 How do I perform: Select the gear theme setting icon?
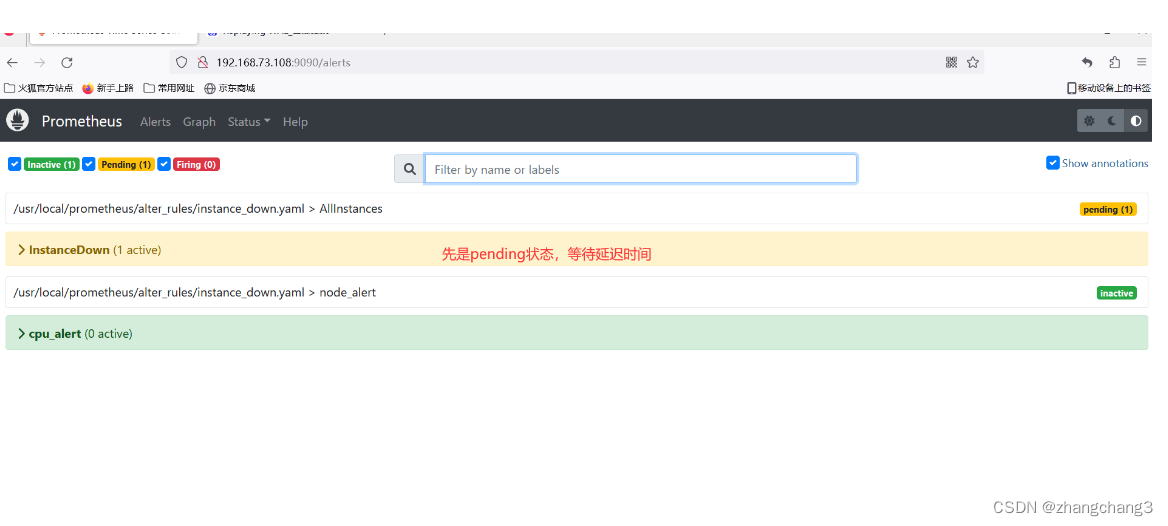1089,121
